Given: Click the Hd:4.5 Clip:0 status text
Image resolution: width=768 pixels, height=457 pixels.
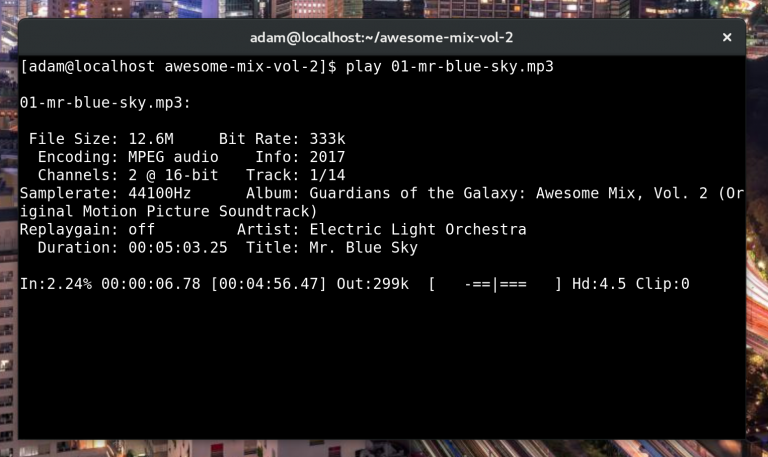Looking at the screenshot, I should (x=631, y=284).
